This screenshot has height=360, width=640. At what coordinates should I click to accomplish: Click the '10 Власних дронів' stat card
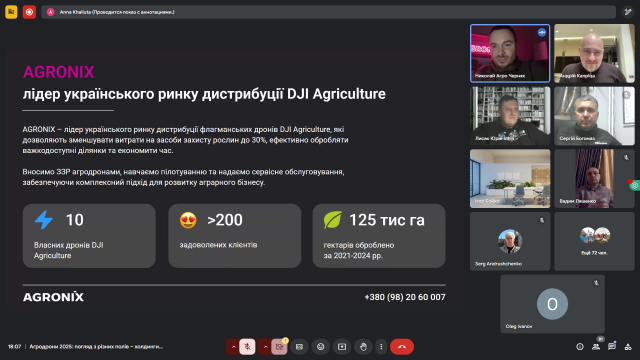(89, 236)
